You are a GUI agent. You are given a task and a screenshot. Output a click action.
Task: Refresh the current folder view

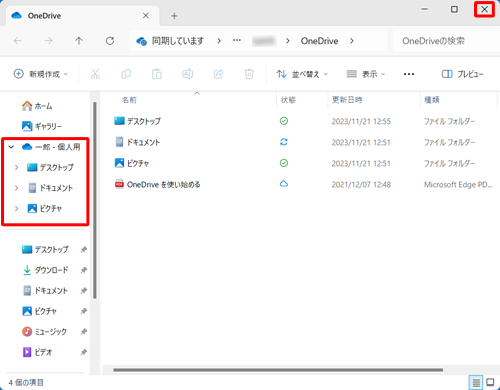(110, 41)
